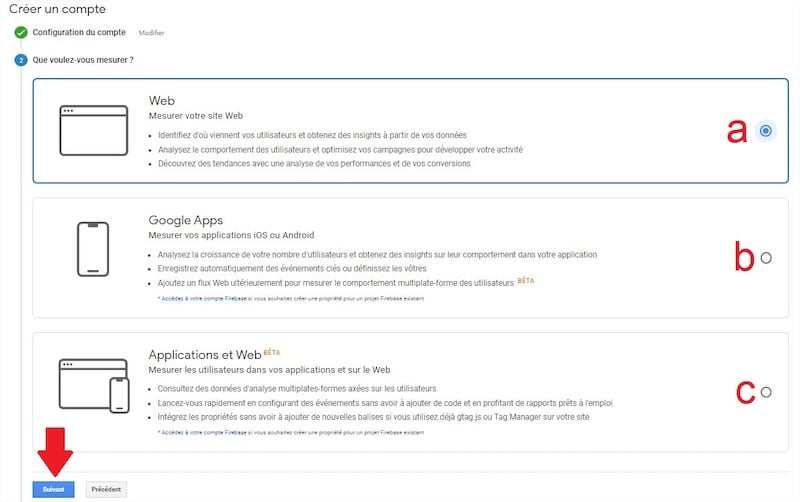
Task: Click the green checkmark step icon
Action: tap(20, 33)
